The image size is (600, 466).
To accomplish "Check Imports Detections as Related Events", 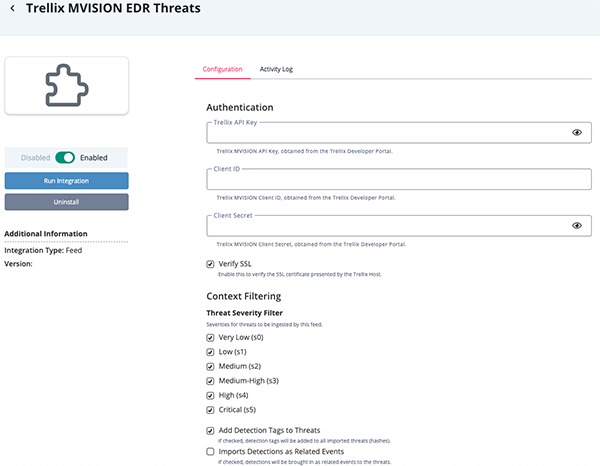I will [210, 452].
